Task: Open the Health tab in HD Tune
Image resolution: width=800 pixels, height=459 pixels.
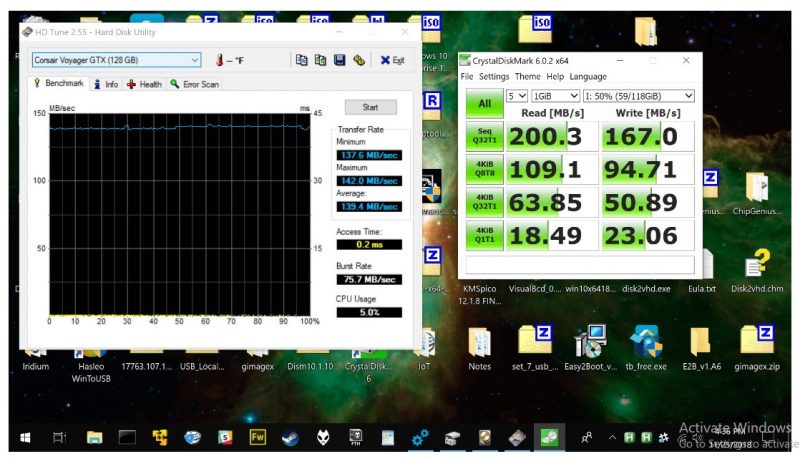Action: pos(144,85)
